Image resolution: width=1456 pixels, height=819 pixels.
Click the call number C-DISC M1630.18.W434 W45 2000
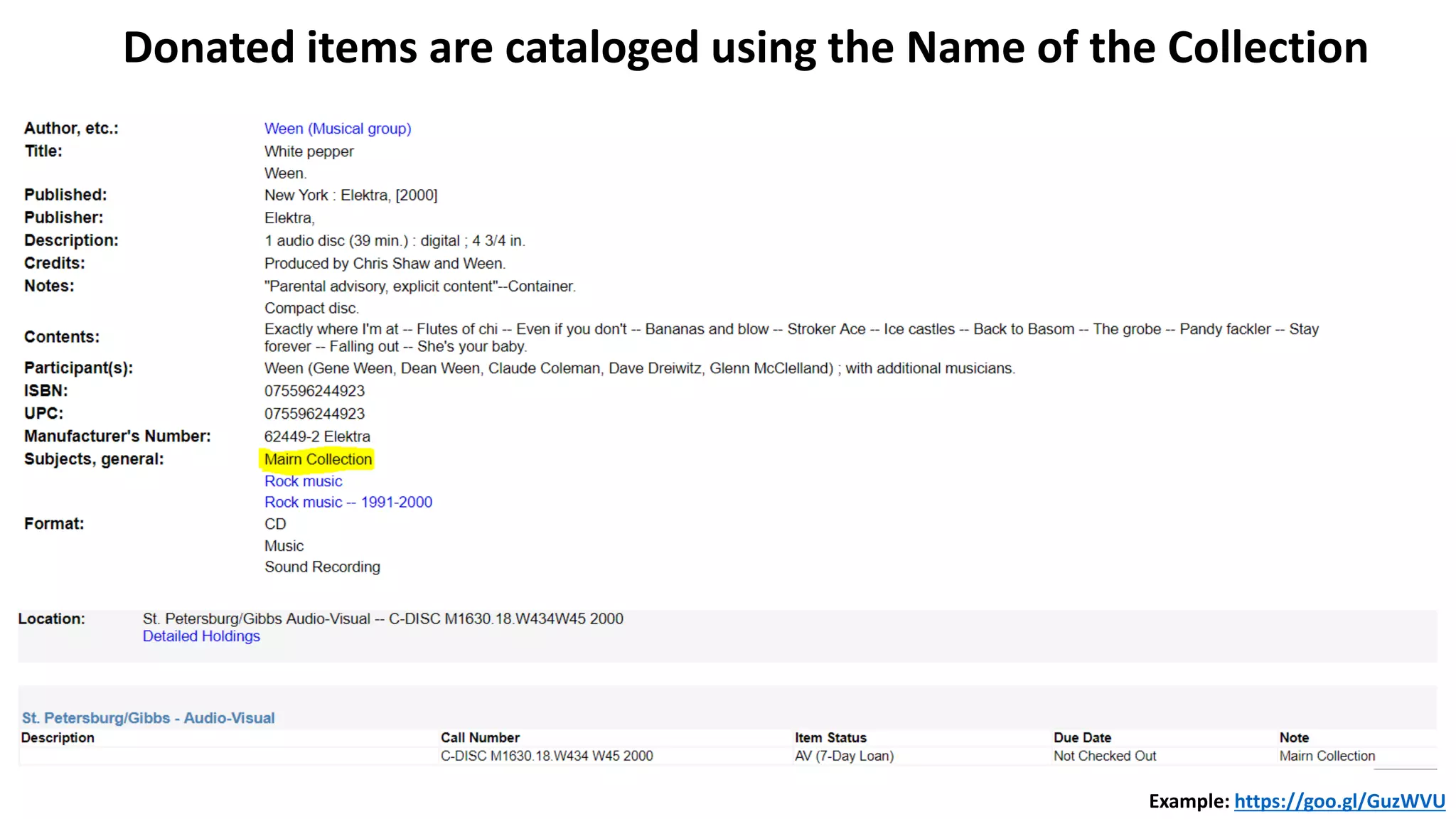pyautogui.click(x=547, y=756)
